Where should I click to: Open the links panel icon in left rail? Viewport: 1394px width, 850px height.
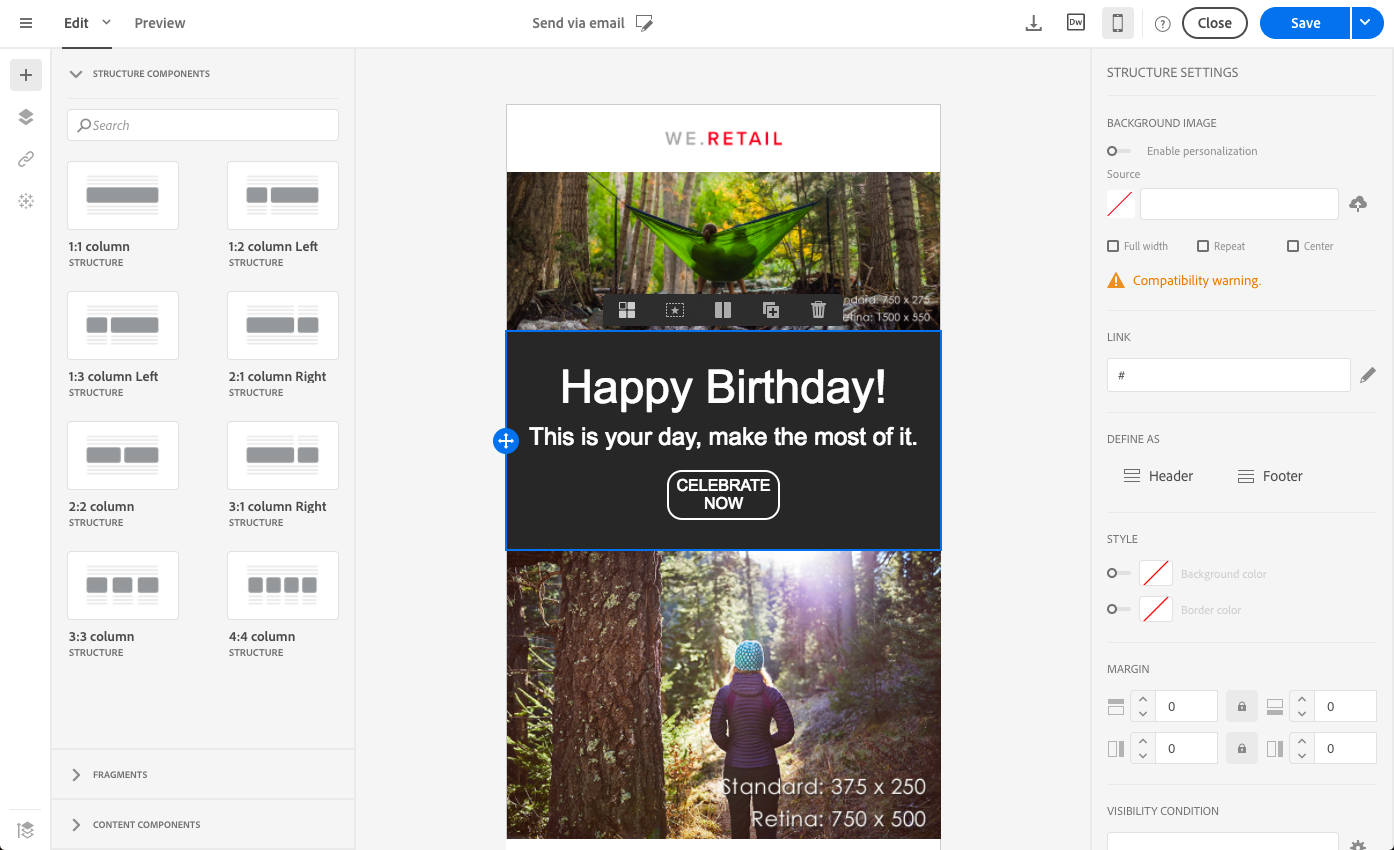coord(26,159)
